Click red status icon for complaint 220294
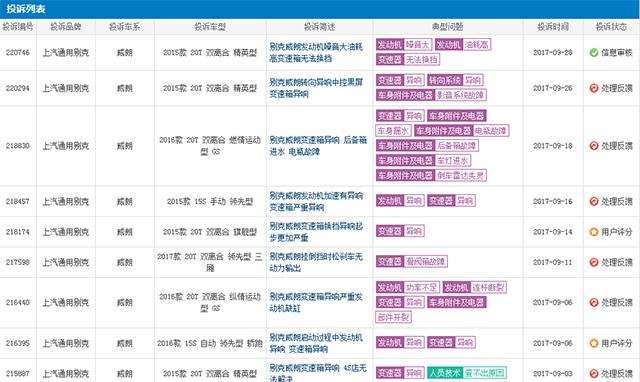This screenshot has height=382, width=640. [x=594, y=88]
